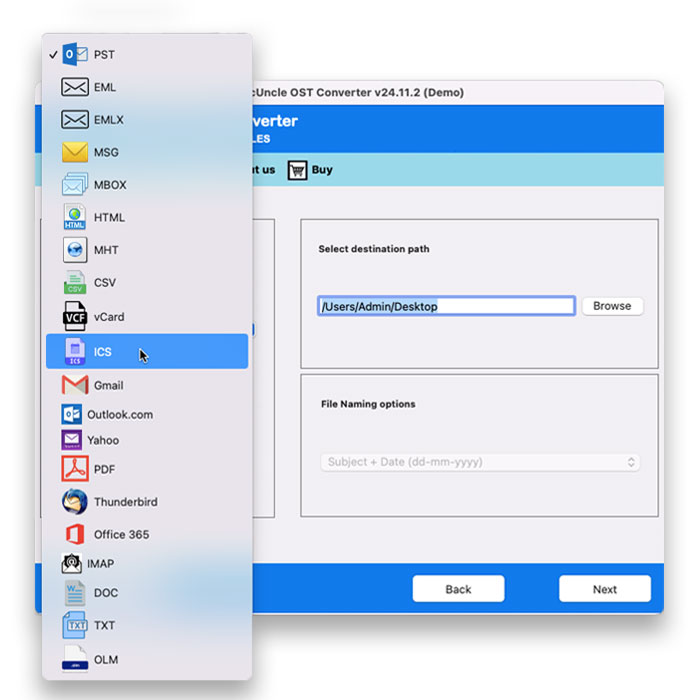Pick Yahoo from the saving options
700x700 pixels.
103,440
